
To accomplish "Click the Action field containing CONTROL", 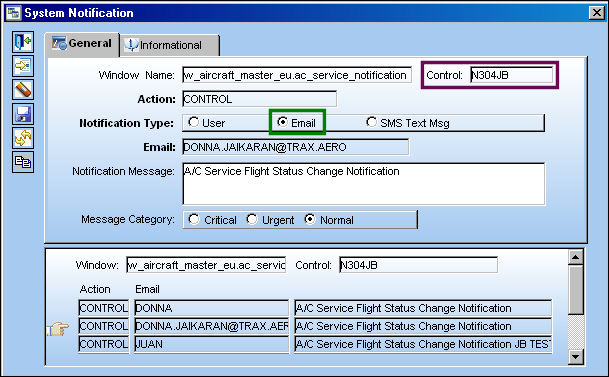I will [x=259, y=99].
